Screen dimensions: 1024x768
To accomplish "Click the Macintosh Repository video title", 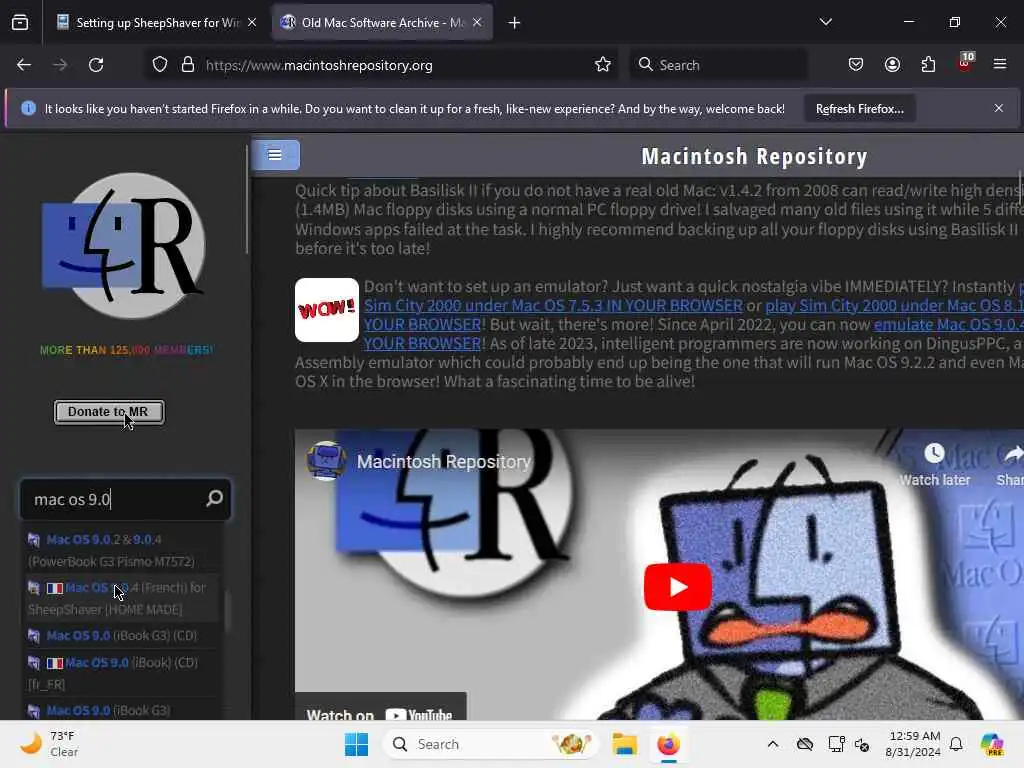I will [443, 462].
